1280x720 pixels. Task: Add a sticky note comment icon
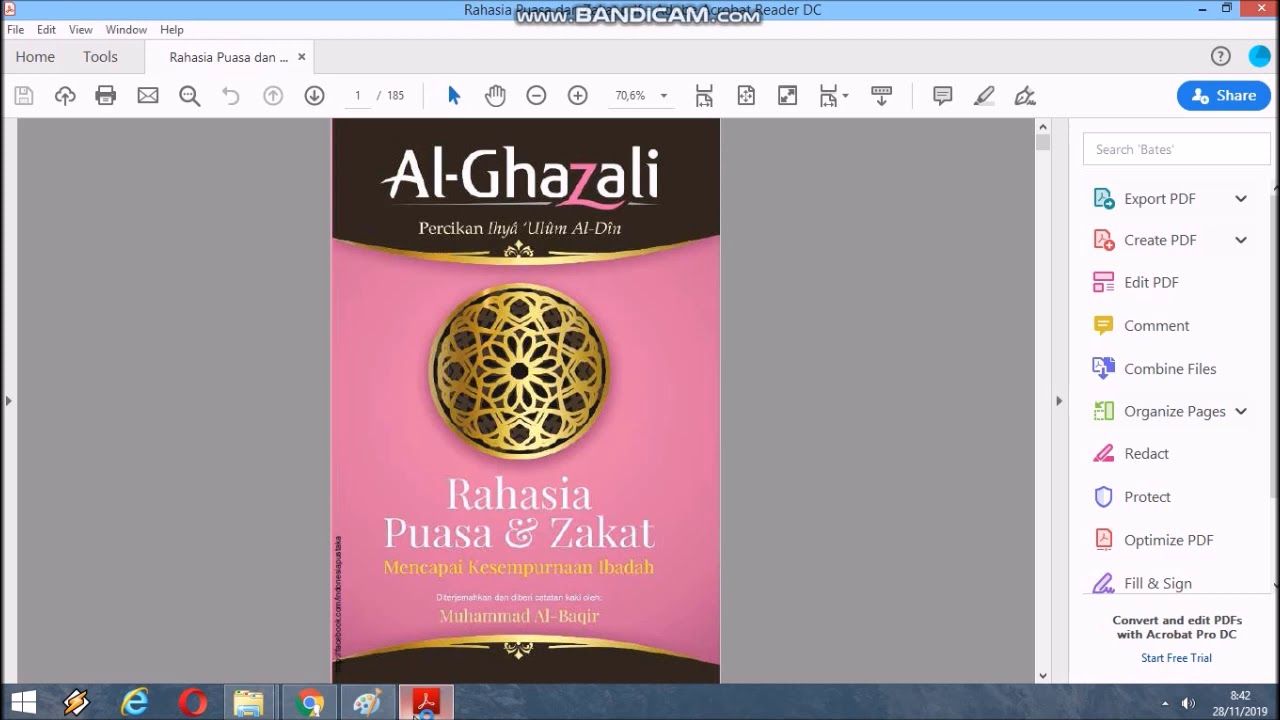pyautogui.click(x=942, y=96)
